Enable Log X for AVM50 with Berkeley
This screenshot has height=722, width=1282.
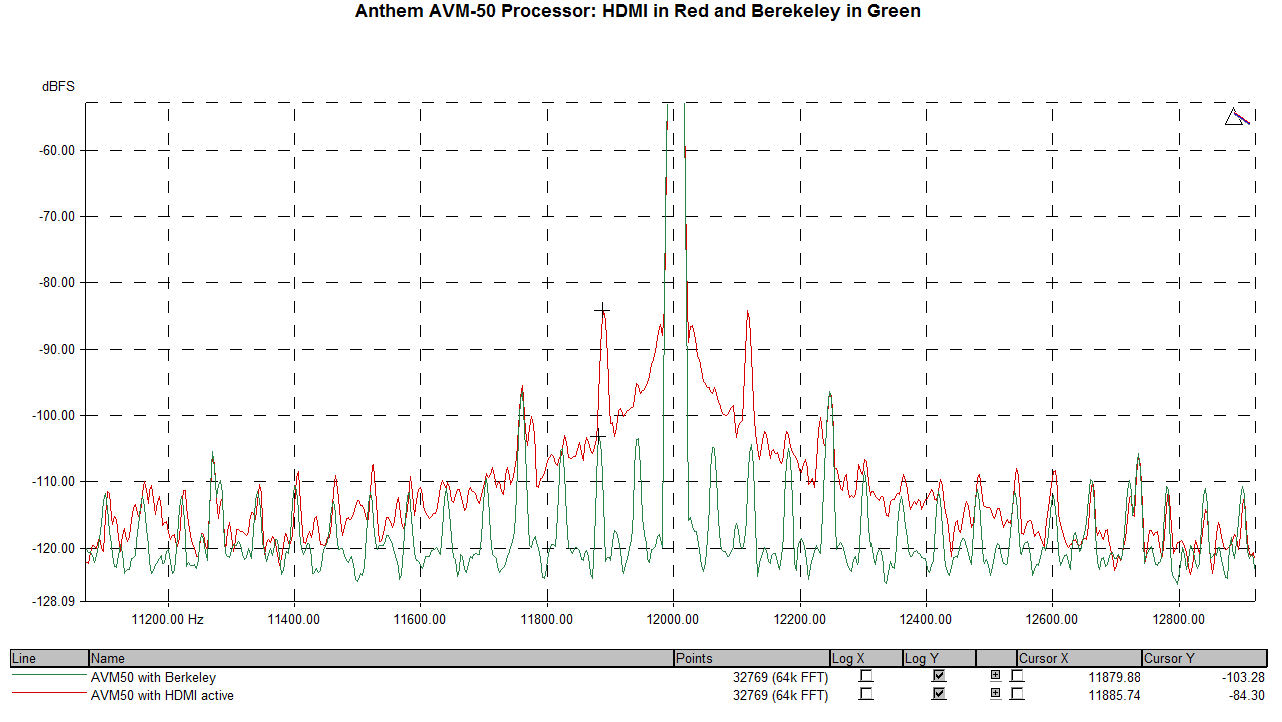[x=866, y=676]
